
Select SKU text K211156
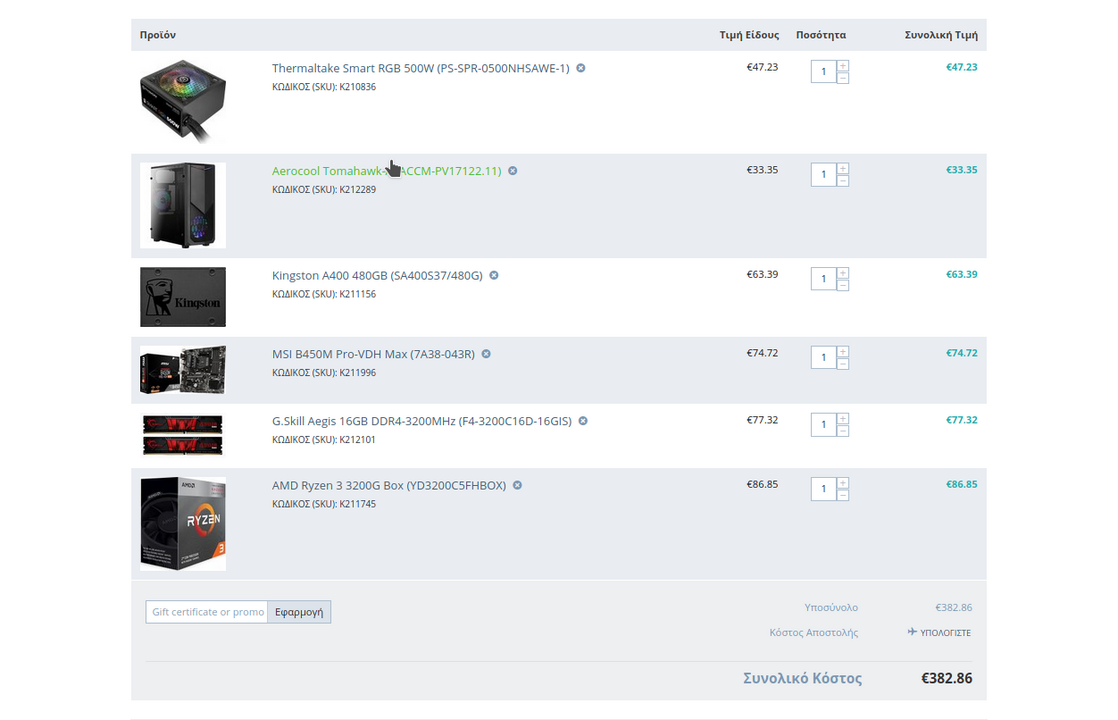357,294
